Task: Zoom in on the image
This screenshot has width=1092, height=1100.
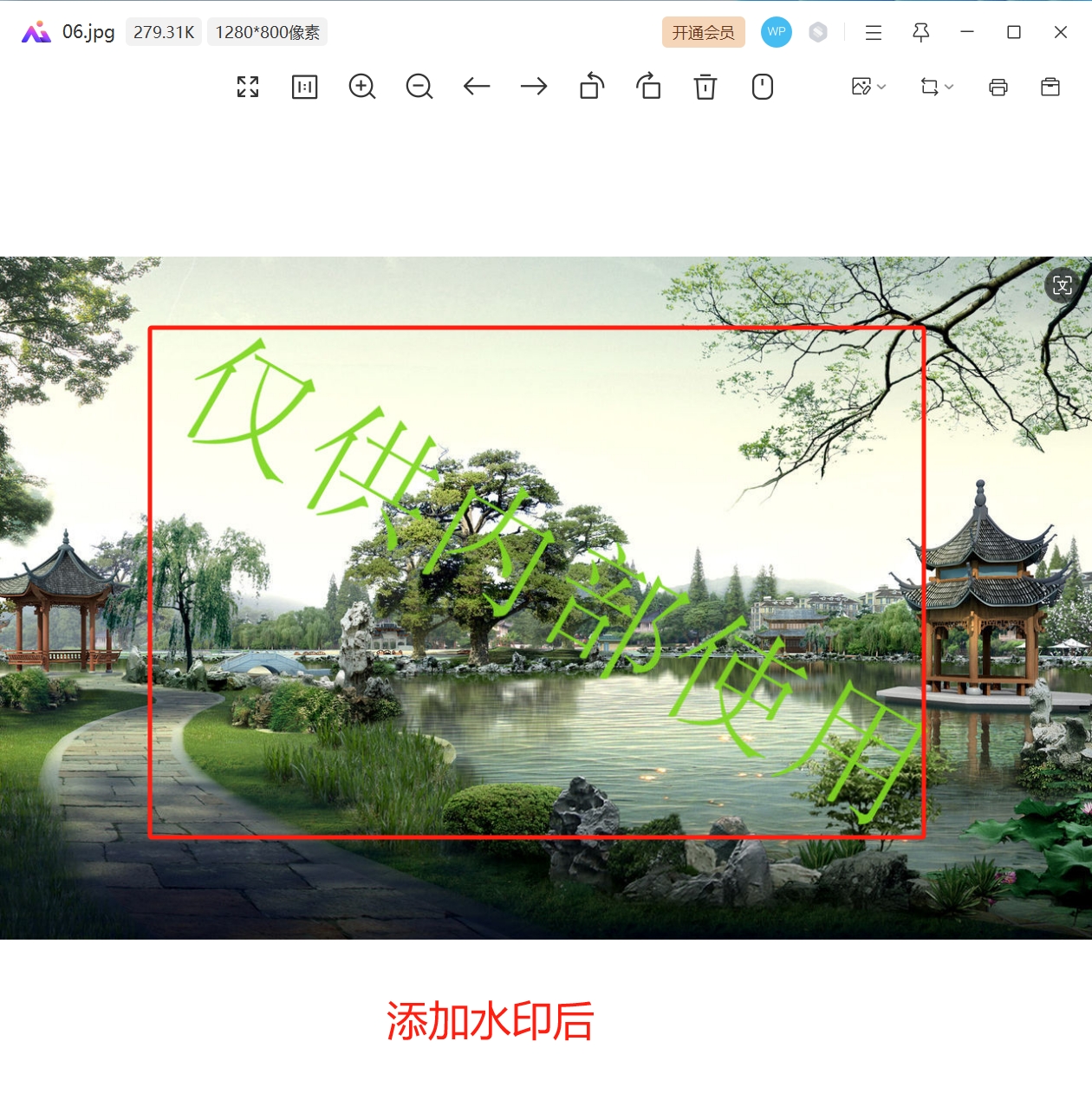Action: coord(362,87)
